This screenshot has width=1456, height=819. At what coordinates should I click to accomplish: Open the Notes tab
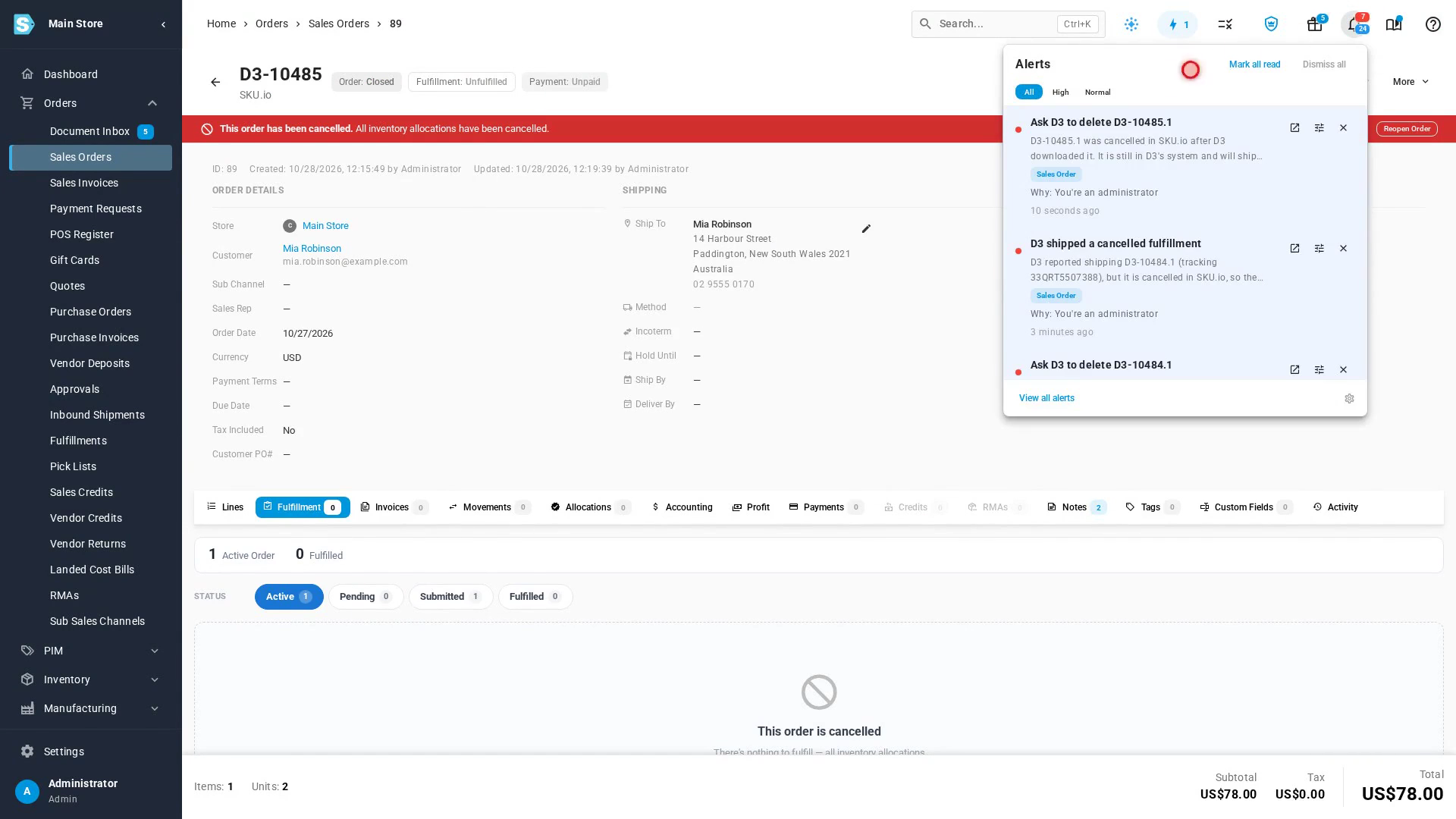pyautogui.click(x=1077, y=507)
